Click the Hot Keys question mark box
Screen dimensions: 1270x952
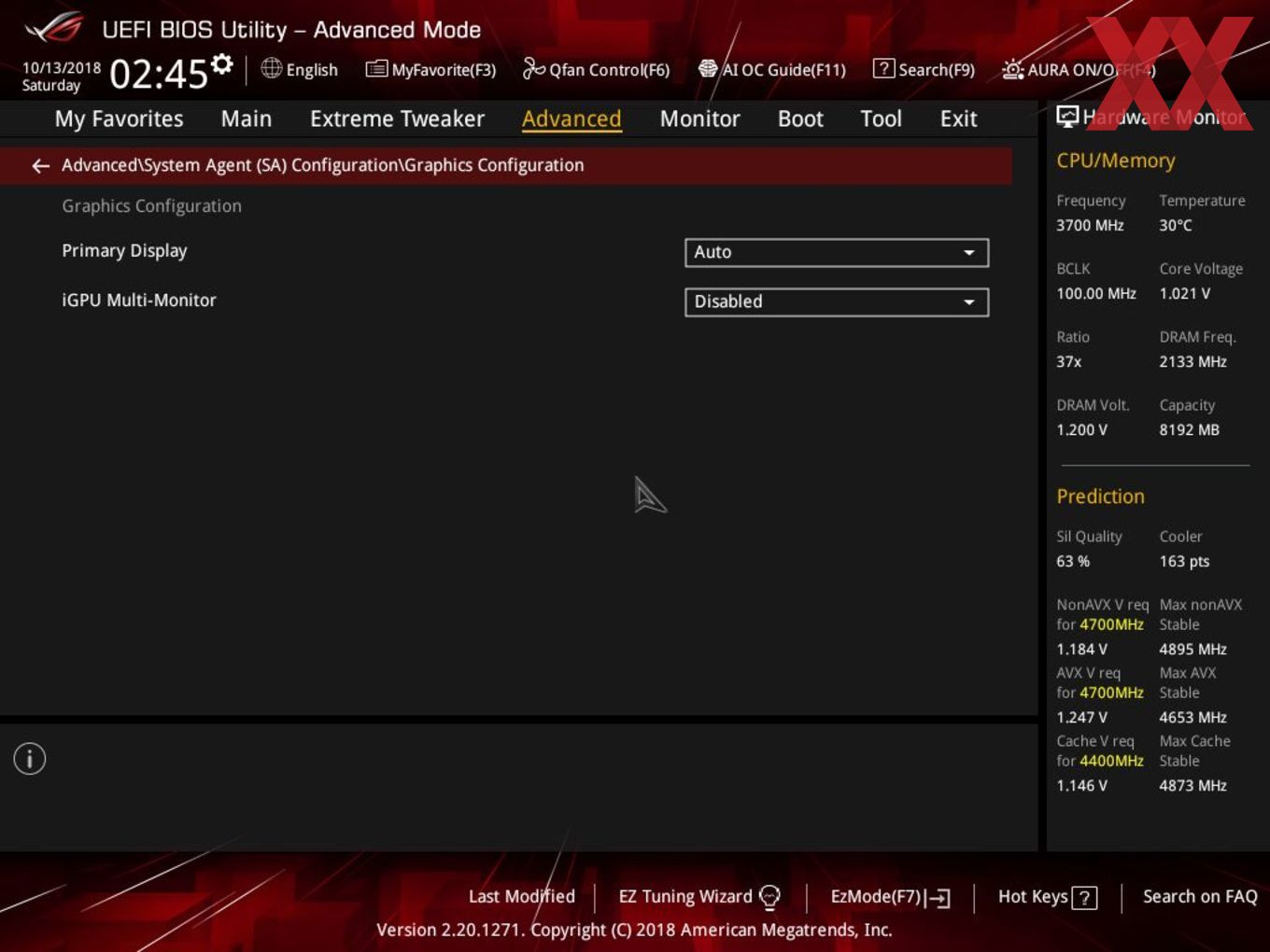tap(1084, 898)
